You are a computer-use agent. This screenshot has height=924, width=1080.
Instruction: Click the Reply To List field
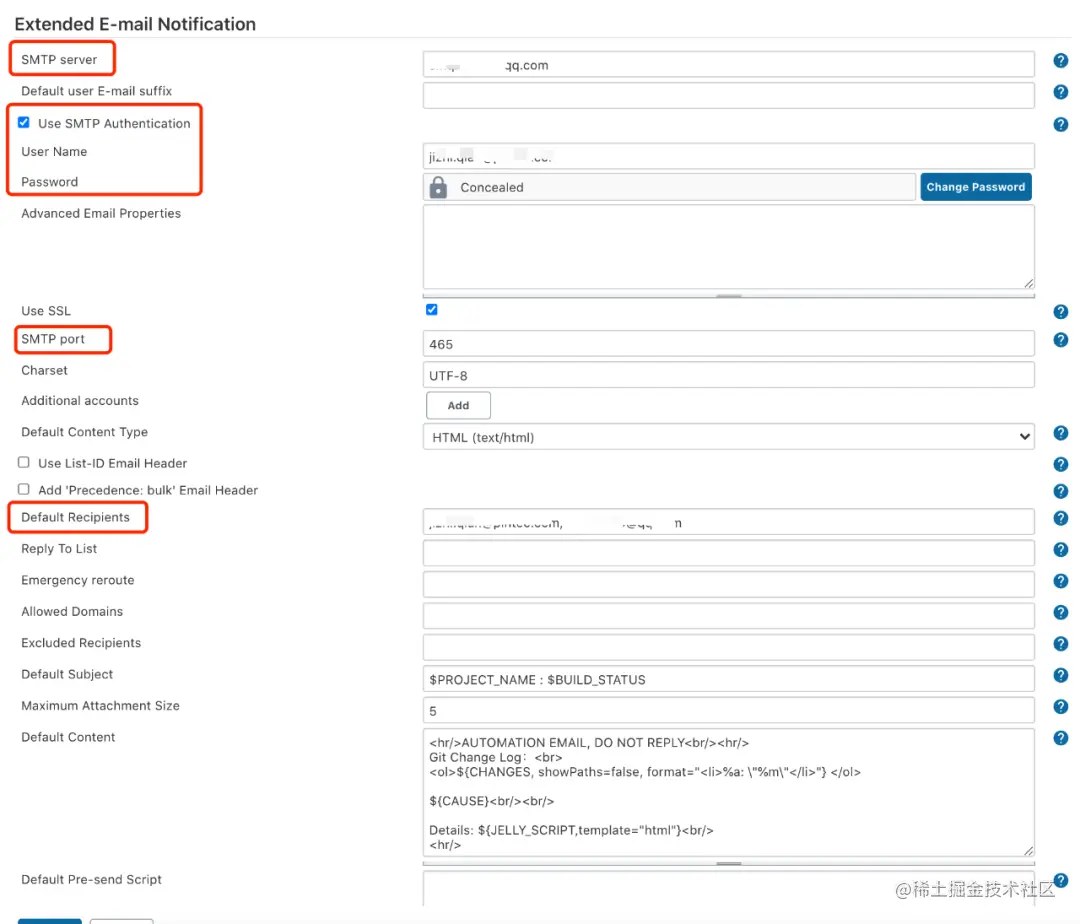tap(729, 554)
